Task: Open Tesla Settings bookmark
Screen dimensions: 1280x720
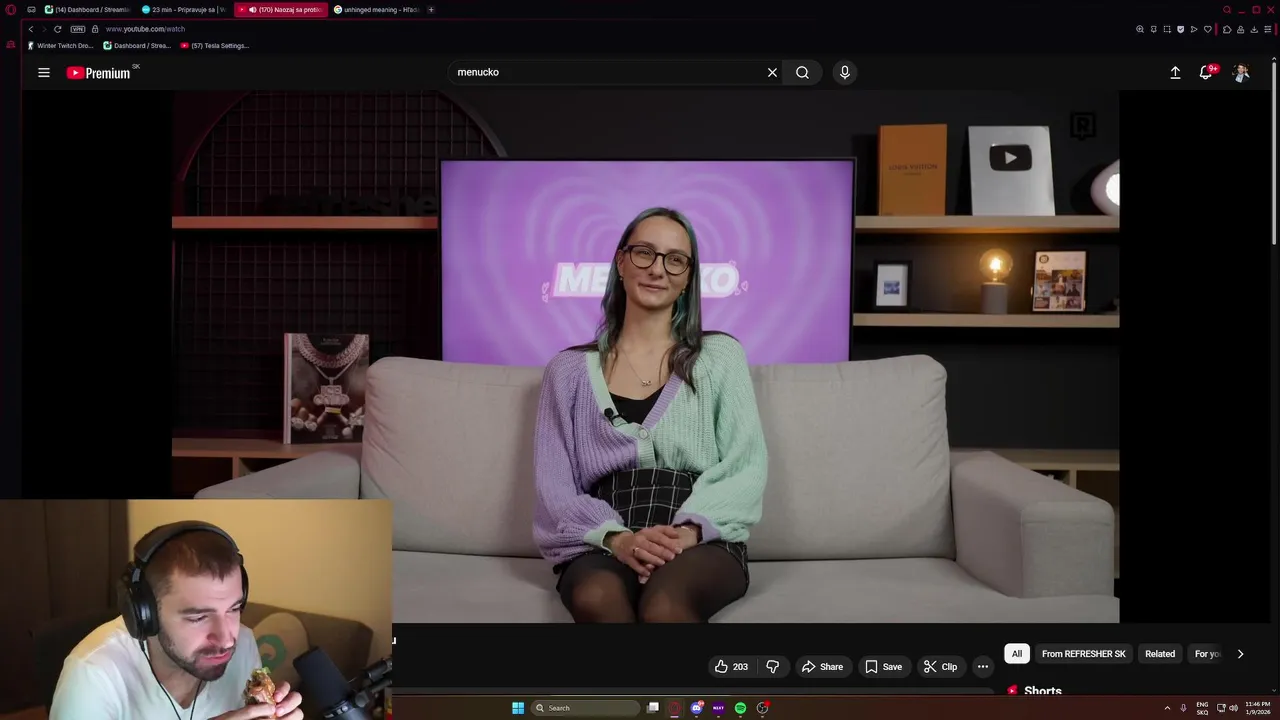Action: coord(214,46)
